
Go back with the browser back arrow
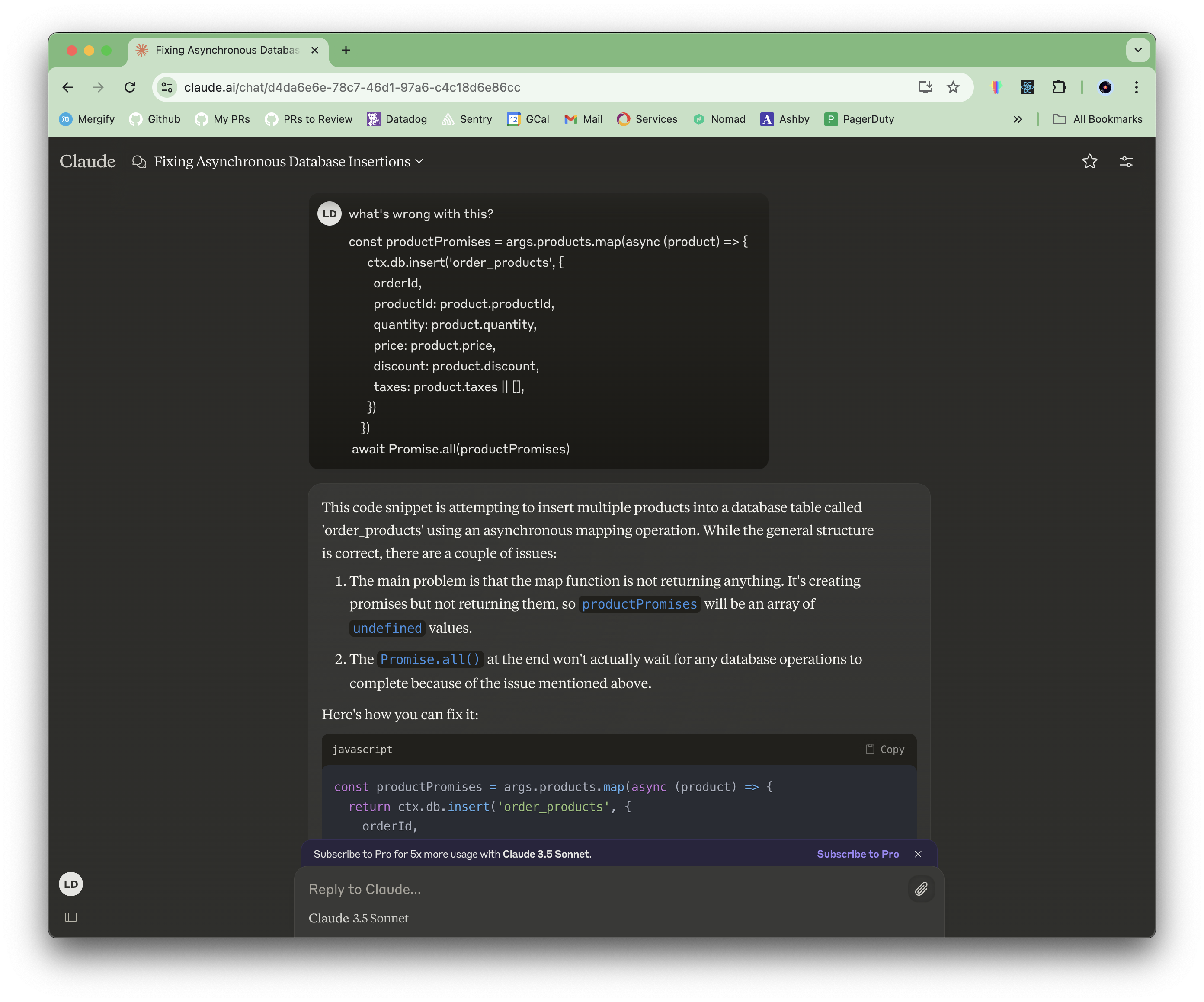coord(67,87)
